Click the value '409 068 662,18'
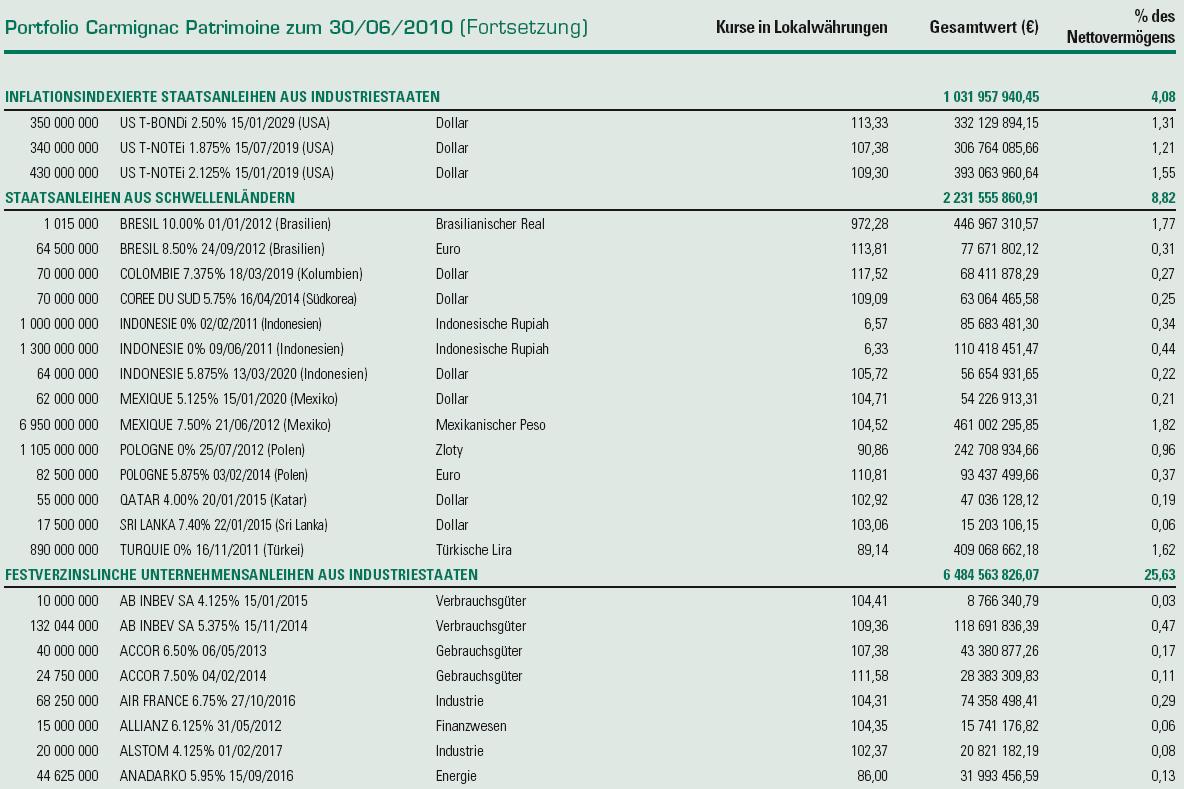This screenshot has height=789, width=1184. point(996,550)
